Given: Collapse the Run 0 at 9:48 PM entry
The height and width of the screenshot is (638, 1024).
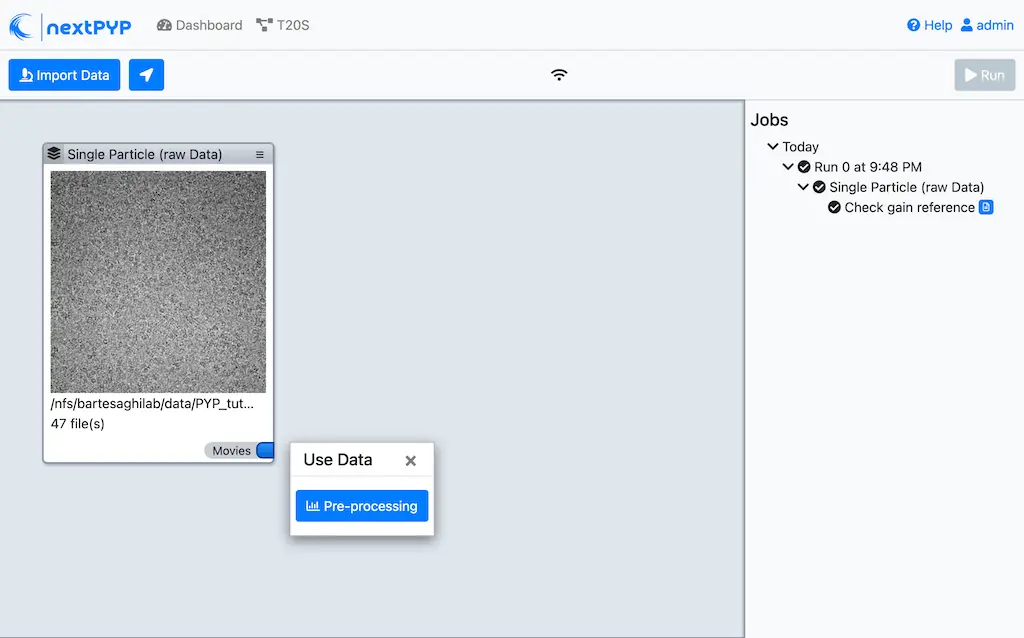Looking at the screenshot, I should coord(788,166).
